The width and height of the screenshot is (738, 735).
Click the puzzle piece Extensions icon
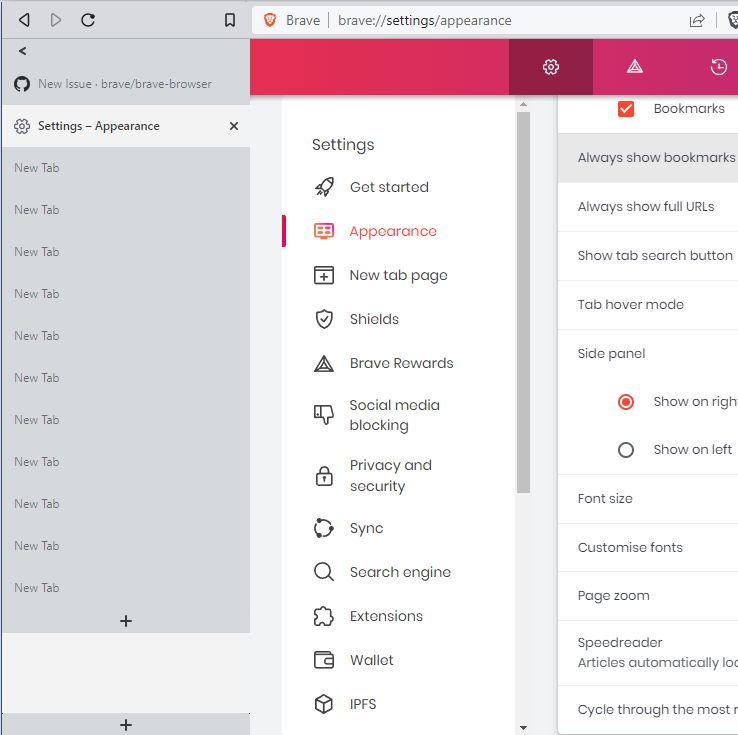324,616
